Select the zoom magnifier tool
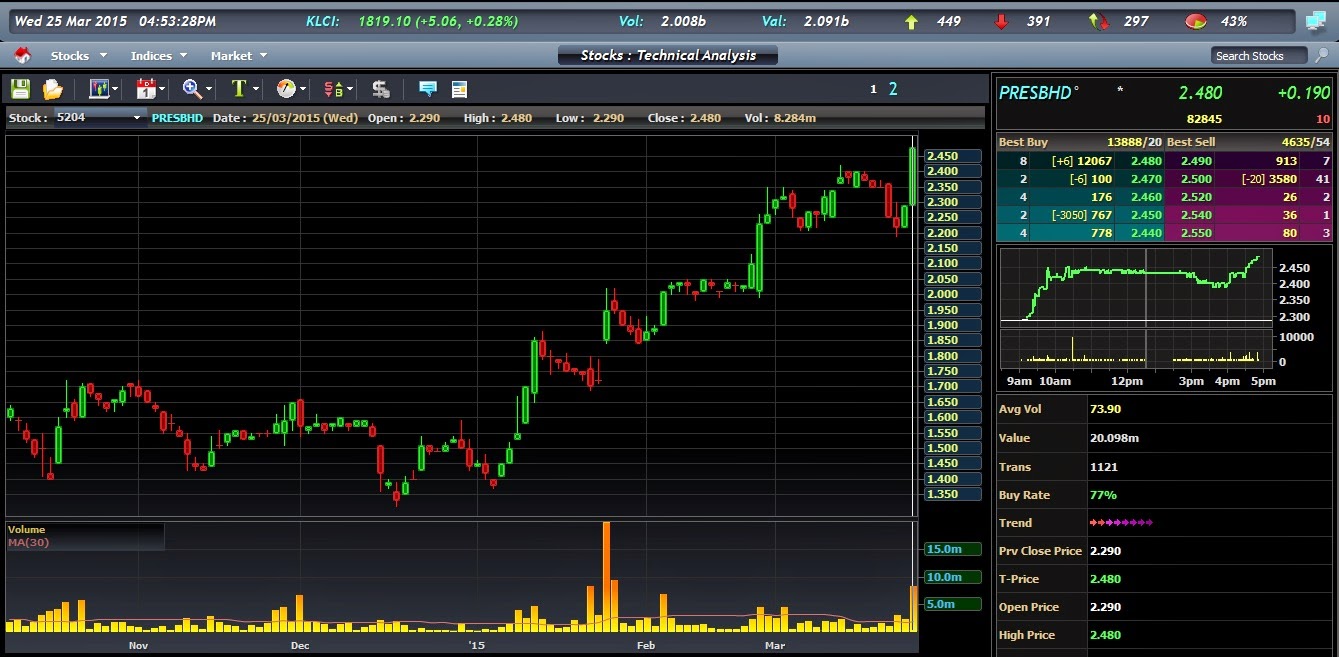This screenshot has width=1339, height=657. tap(192, 89)
